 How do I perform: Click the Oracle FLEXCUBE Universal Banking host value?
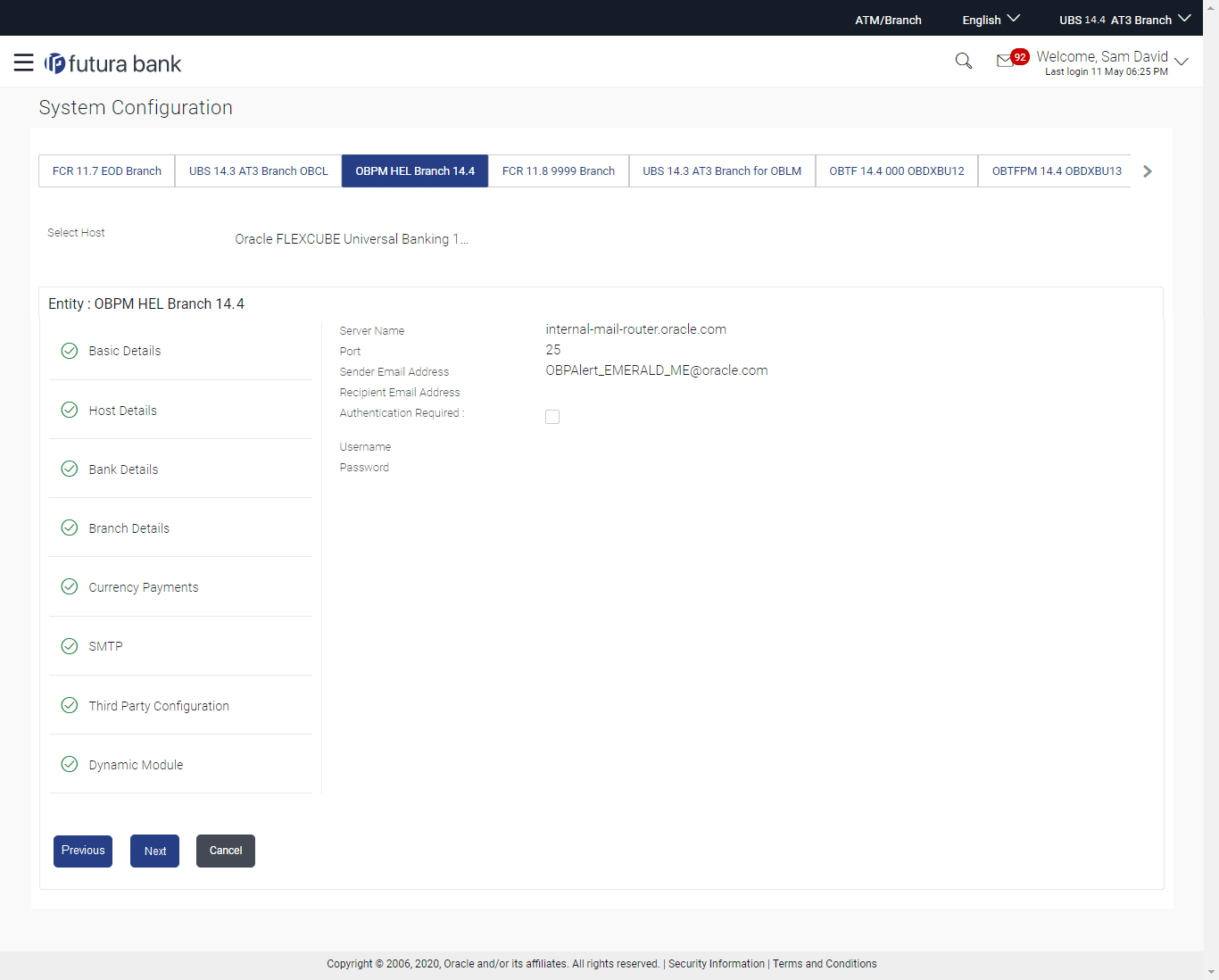click(352, 239)
